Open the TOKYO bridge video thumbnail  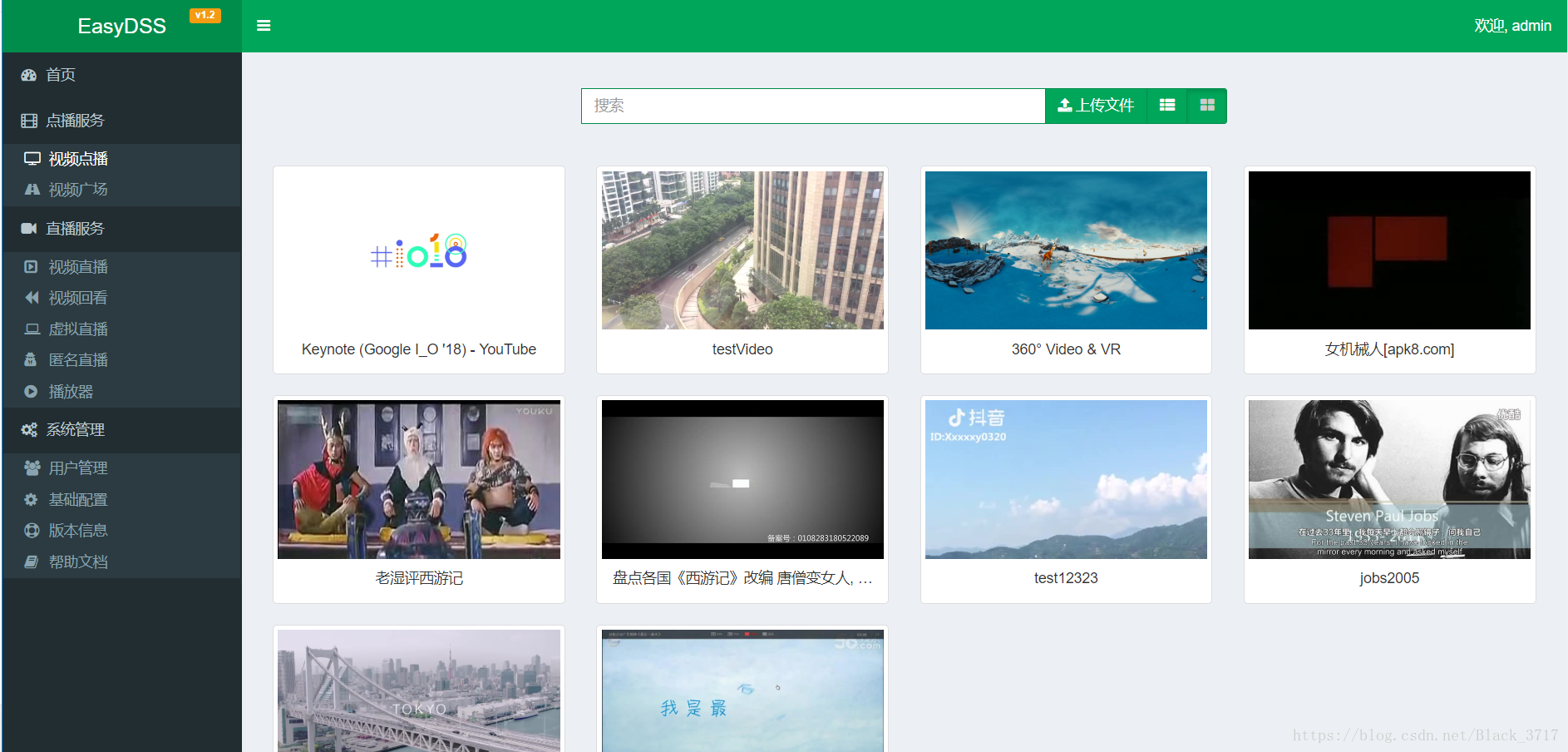tap(419, 690)
